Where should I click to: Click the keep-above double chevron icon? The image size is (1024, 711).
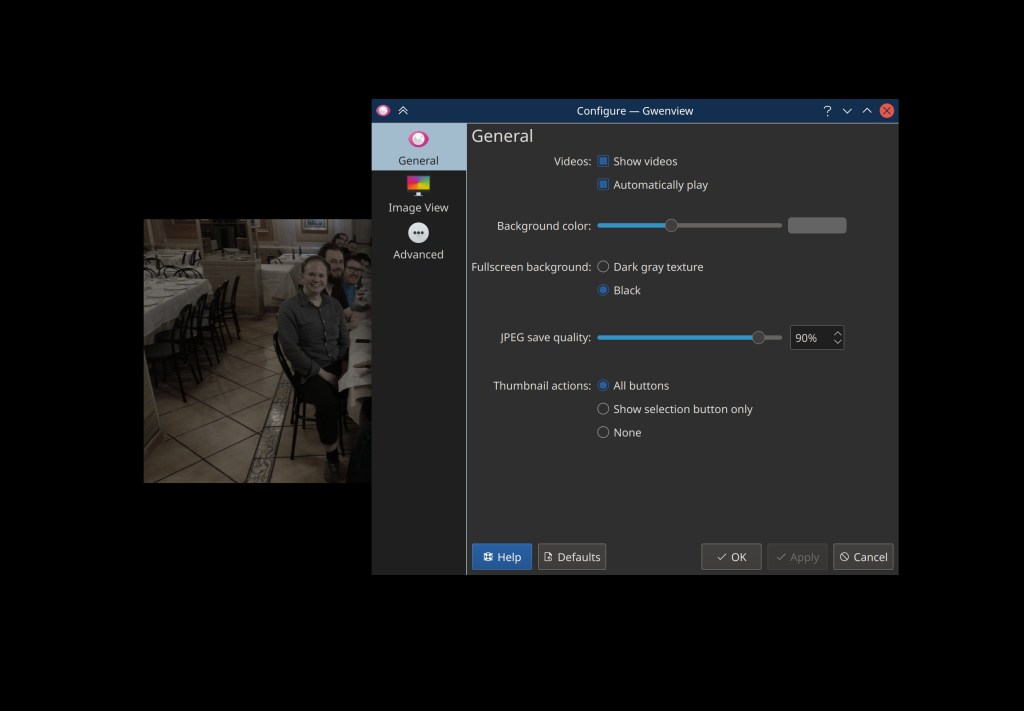(x=403, y=111)
